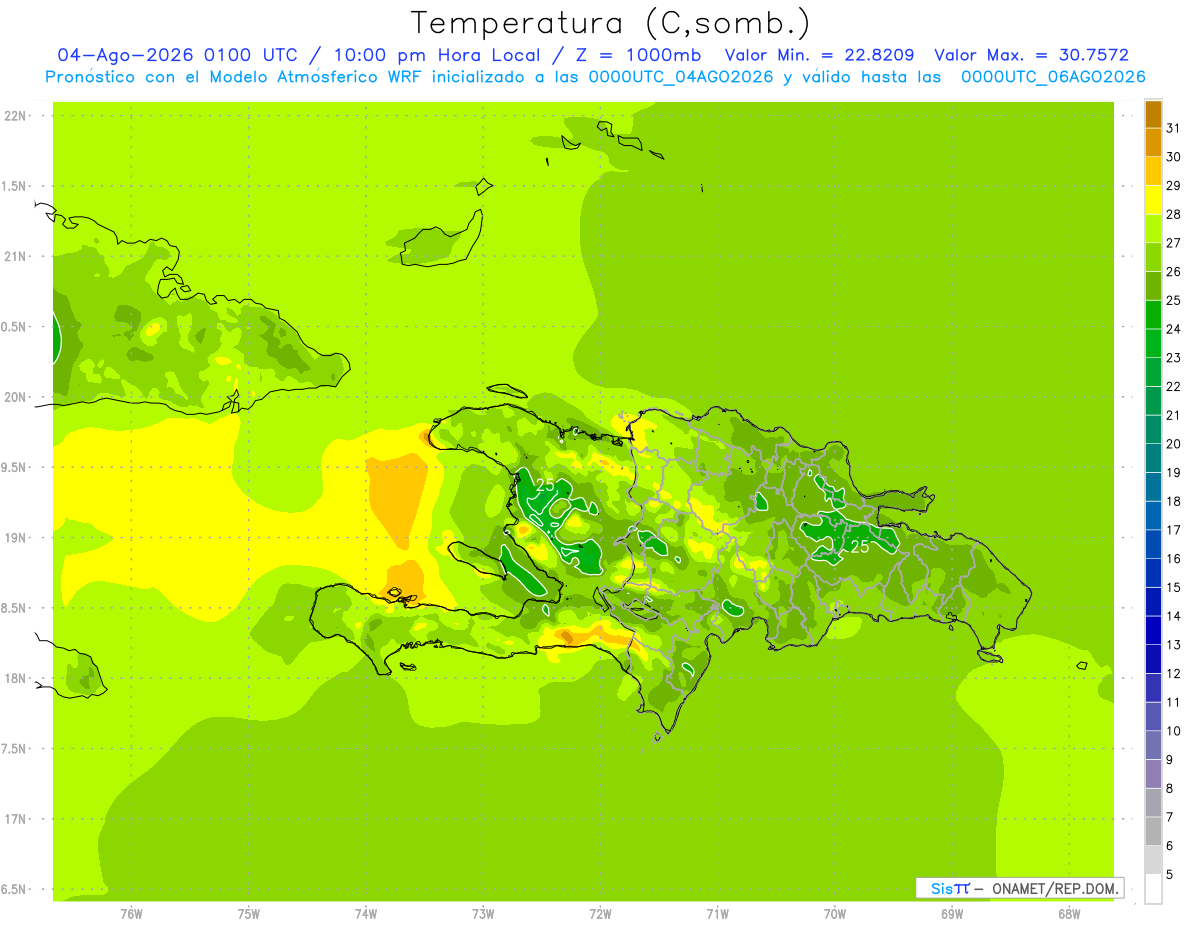
Task: Click legend label '17'
Action: [1173, 530]
